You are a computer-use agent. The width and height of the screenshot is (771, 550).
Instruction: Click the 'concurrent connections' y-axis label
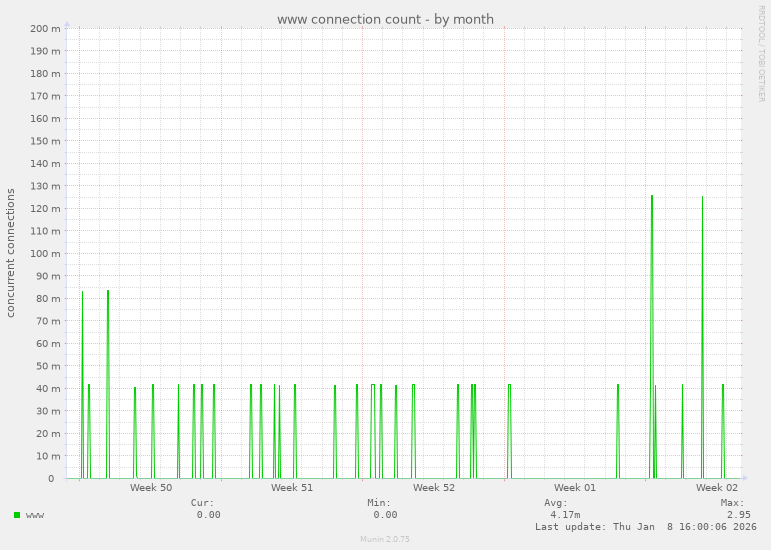[10, 253]
